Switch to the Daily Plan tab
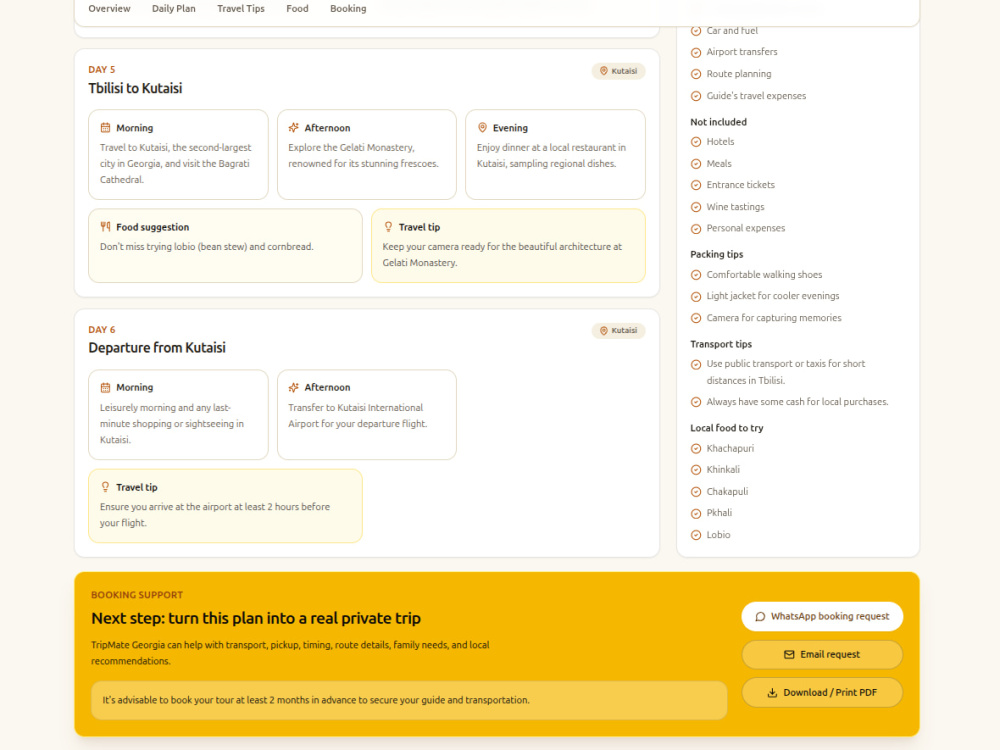This screenshot has width=1000, height=750. [x=173, y=8]
